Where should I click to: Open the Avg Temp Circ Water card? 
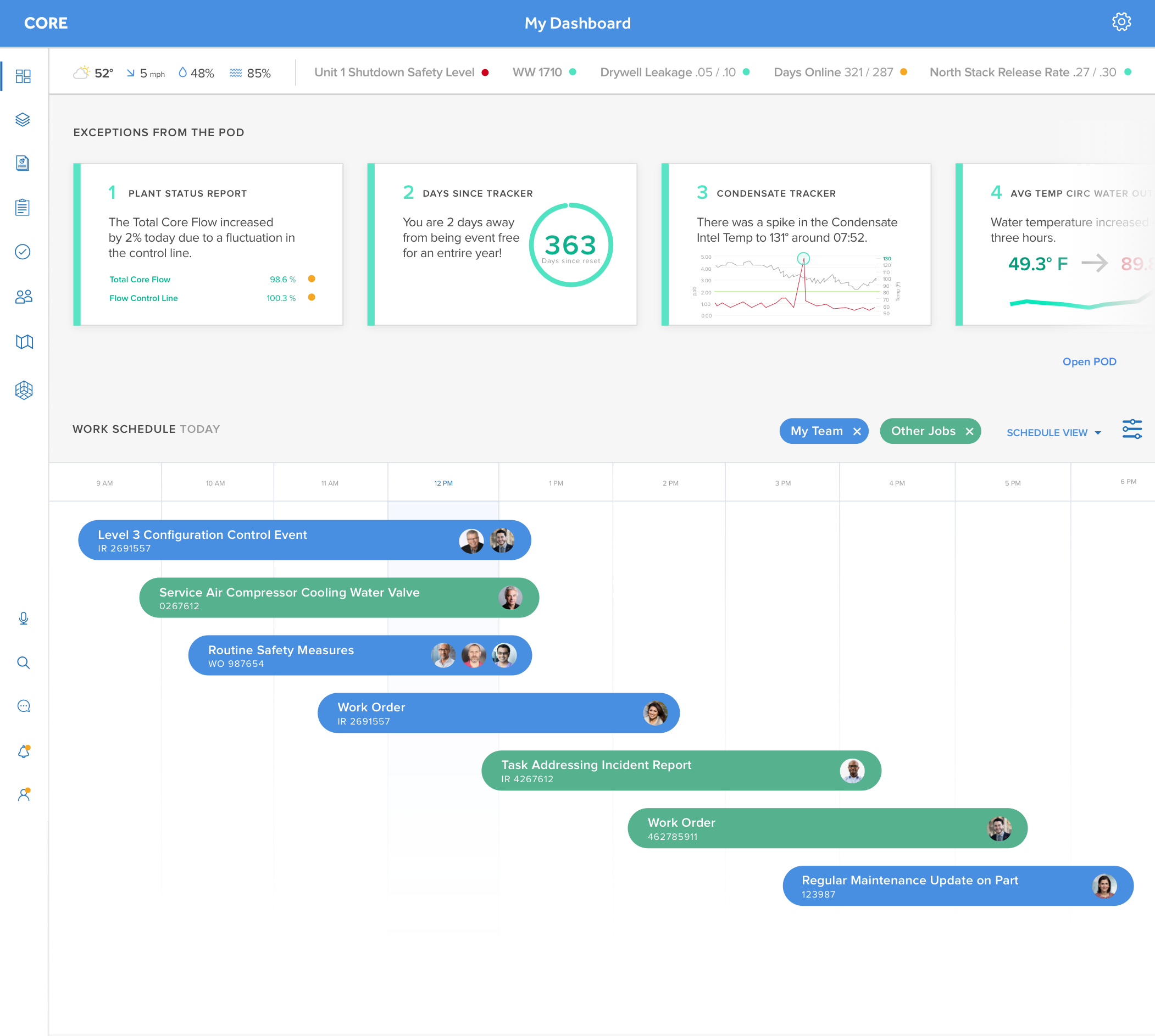coord(1055,244)
